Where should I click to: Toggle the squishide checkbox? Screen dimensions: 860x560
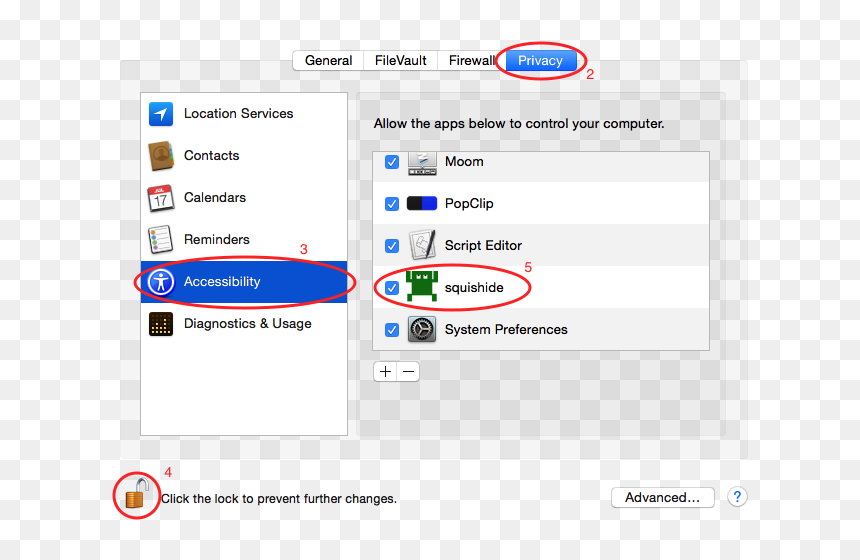pos(392,288)
